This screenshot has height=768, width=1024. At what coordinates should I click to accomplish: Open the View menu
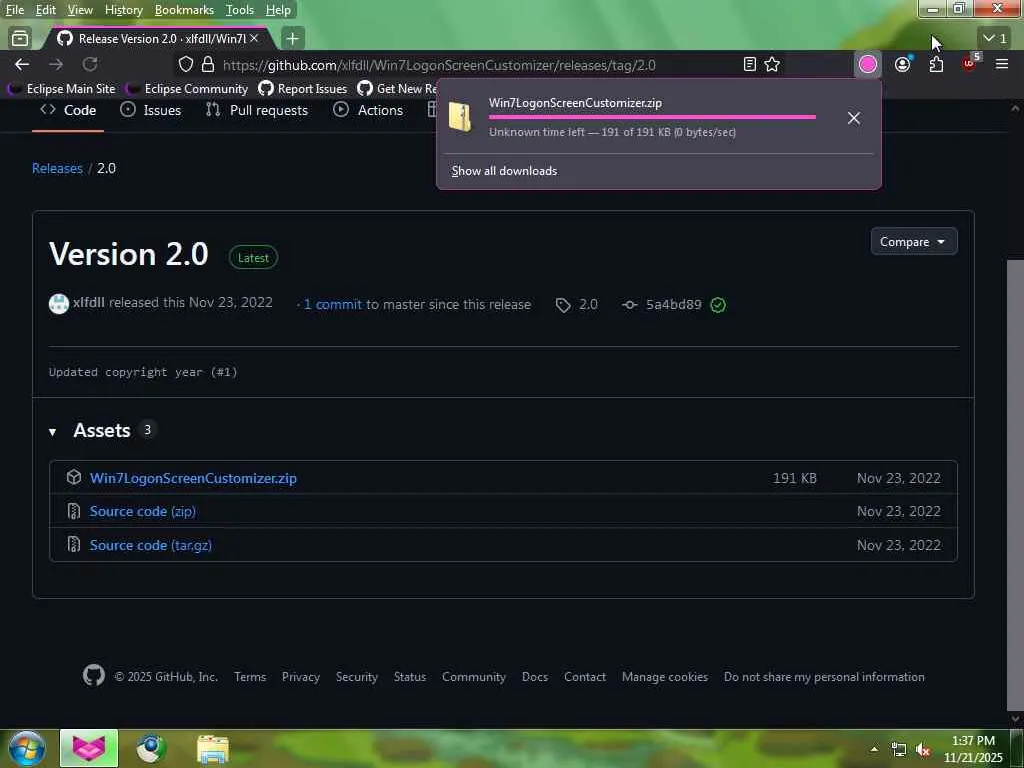tap(80, 10)
